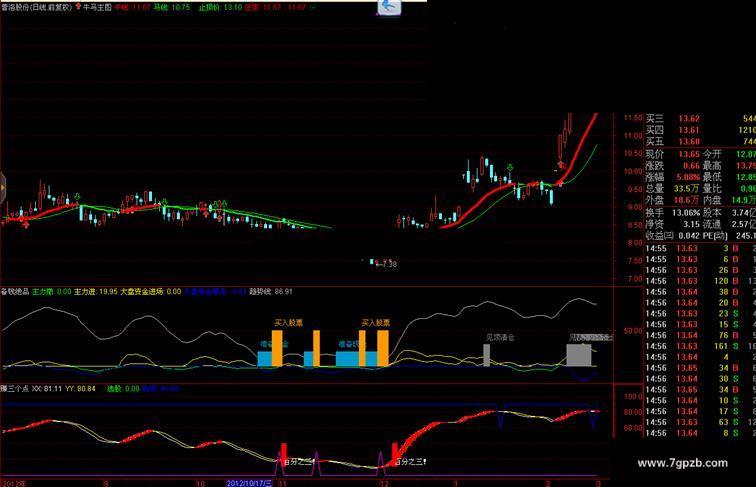Click the 股本 3.74亿 share capital value

click(x=729, y=213)
